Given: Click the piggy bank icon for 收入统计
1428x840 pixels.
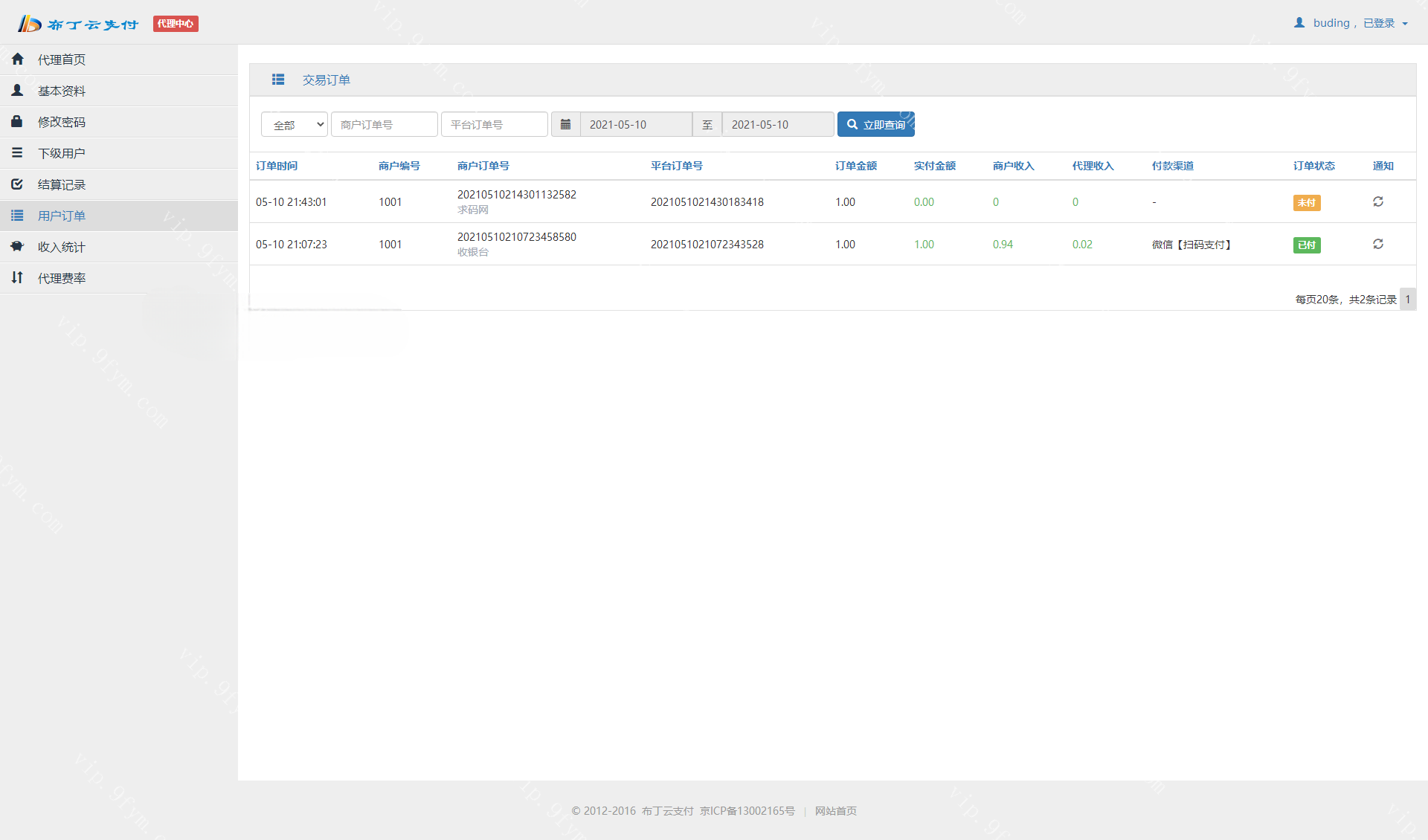Looking at the screenshot, I should pyautogui.click(x=17, y=246).
